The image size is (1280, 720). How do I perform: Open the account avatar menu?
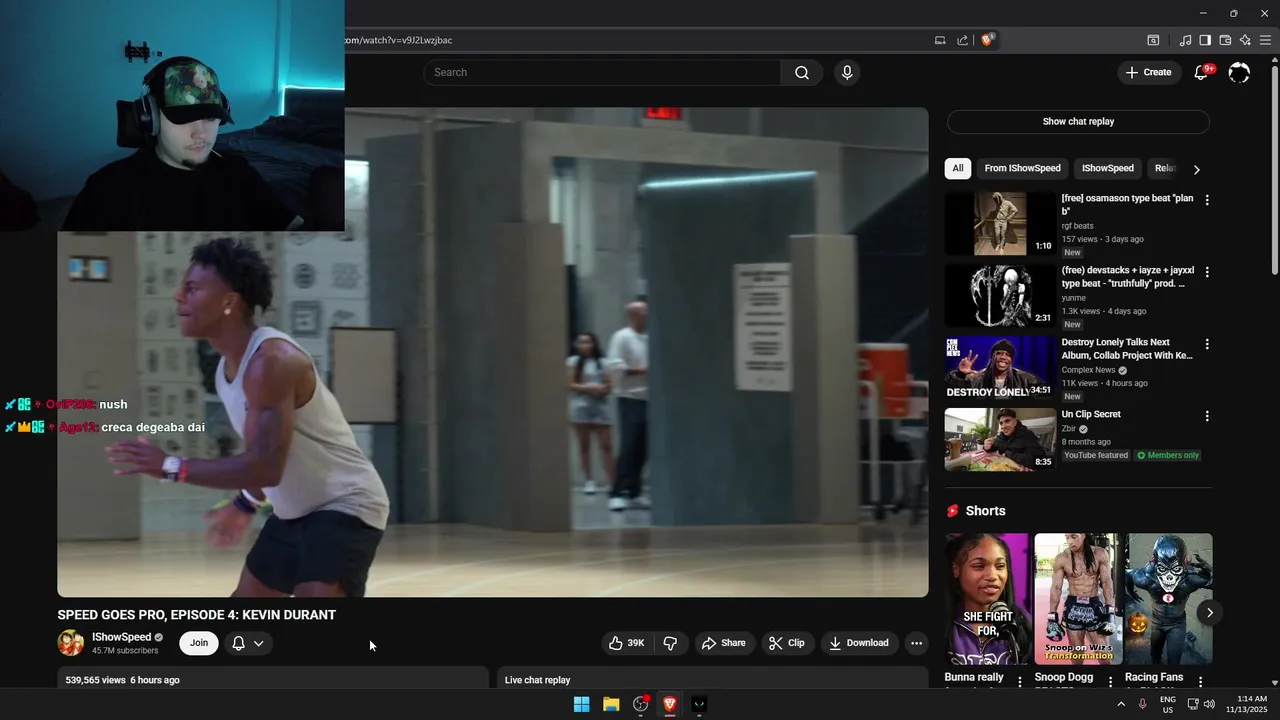click(x=1239, y=72)
